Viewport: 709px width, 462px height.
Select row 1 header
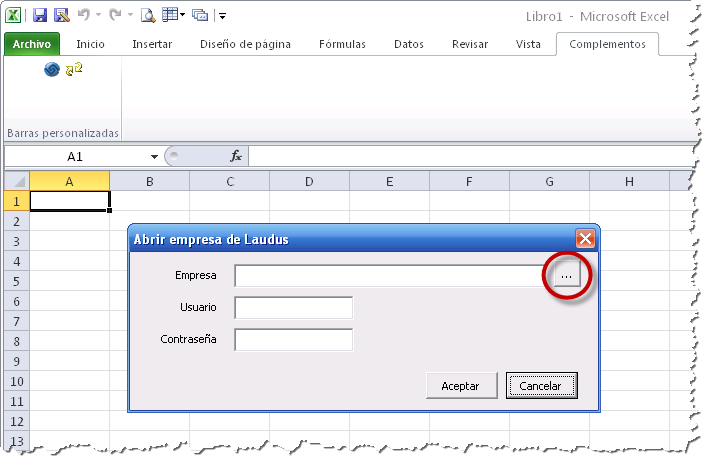coord(17,201)
